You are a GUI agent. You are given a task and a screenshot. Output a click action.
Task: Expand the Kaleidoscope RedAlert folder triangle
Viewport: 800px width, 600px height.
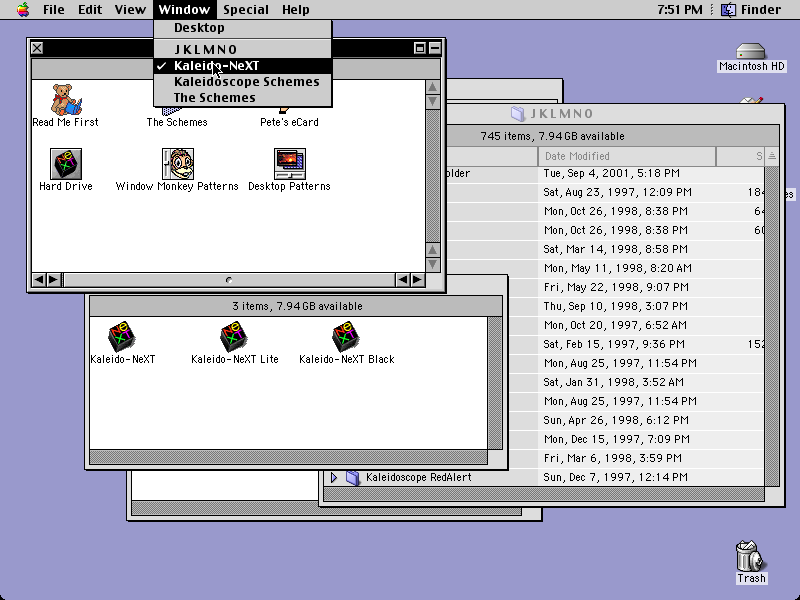334,478
